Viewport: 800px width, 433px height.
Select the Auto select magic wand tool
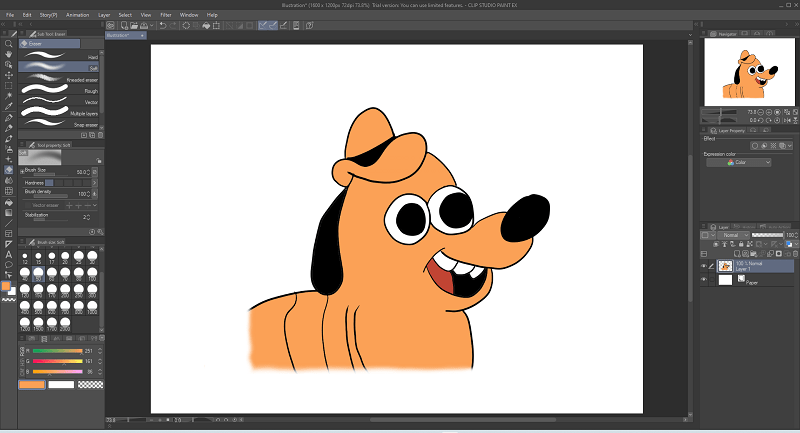pyautogui.click(x=9, y=96)
